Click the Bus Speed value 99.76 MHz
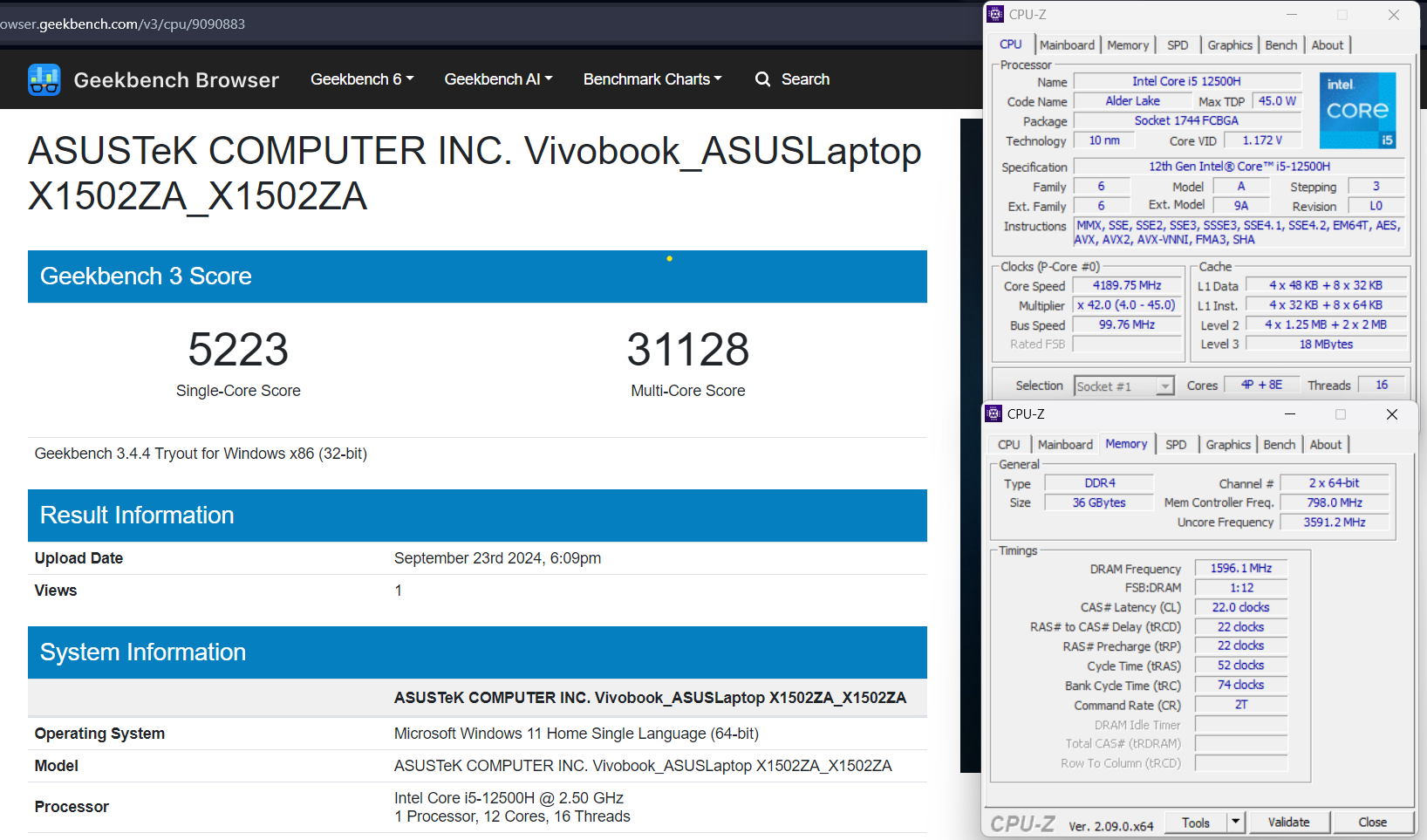The image size is (1427, 840). tap(1127, 324)
